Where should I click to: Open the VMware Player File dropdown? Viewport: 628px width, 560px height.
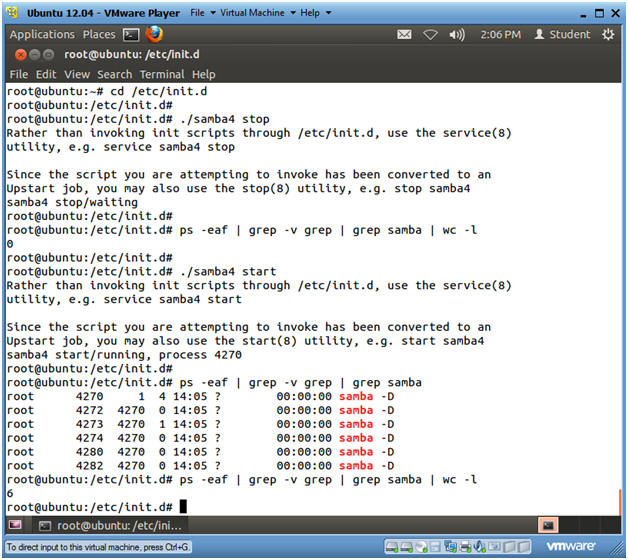(x=202, y=13)
